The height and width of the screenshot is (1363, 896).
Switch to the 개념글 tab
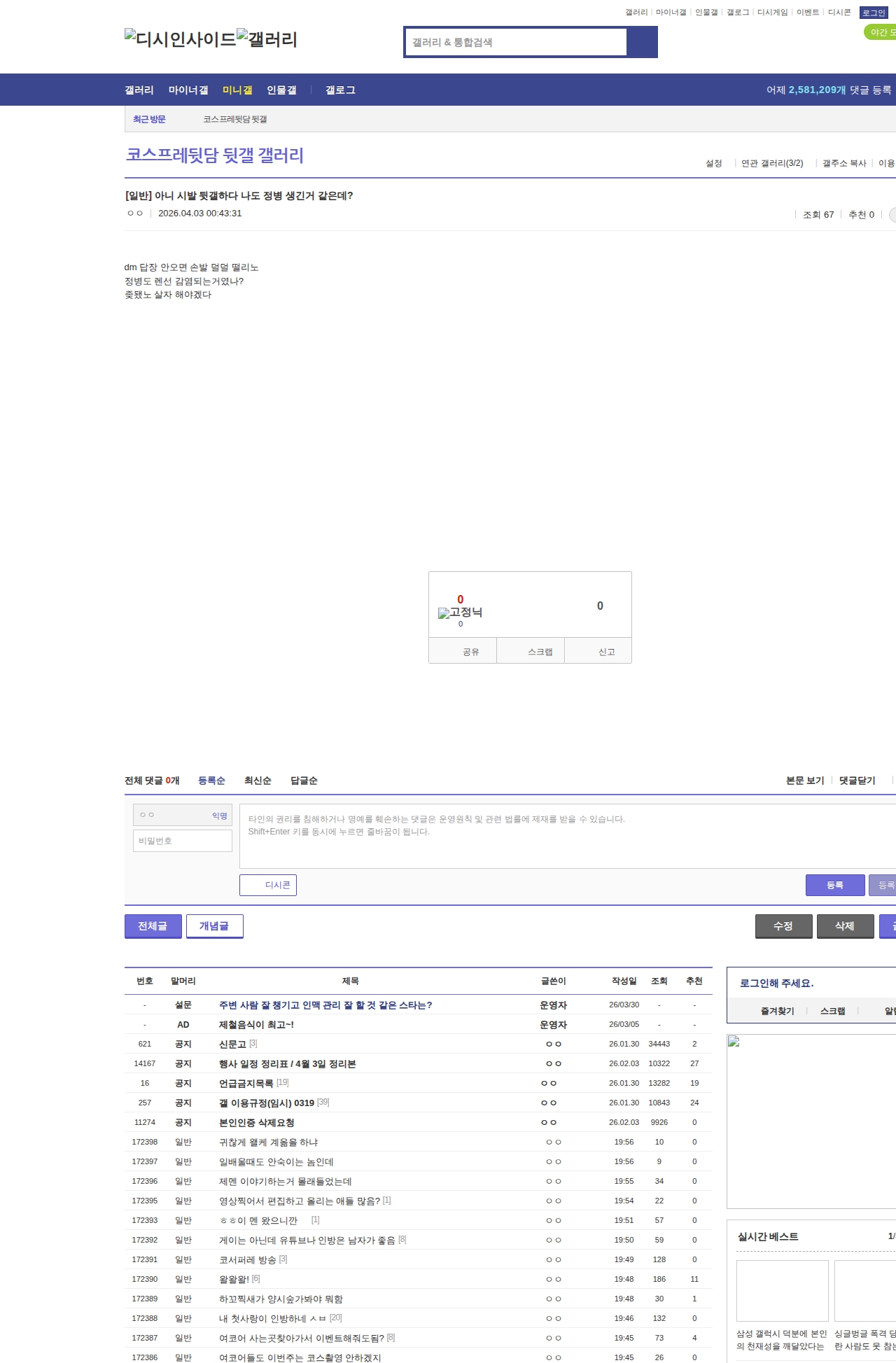(214, 926)
